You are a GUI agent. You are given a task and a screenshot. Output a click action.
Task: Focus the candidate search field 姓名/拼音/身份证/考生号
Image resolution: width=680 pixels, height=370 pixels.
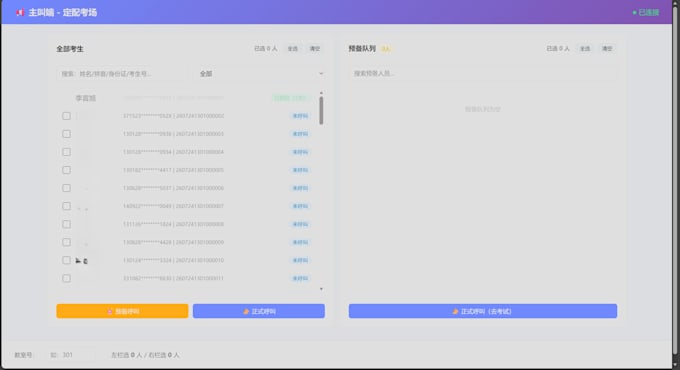pyautogui.click(x=121, y=74)
